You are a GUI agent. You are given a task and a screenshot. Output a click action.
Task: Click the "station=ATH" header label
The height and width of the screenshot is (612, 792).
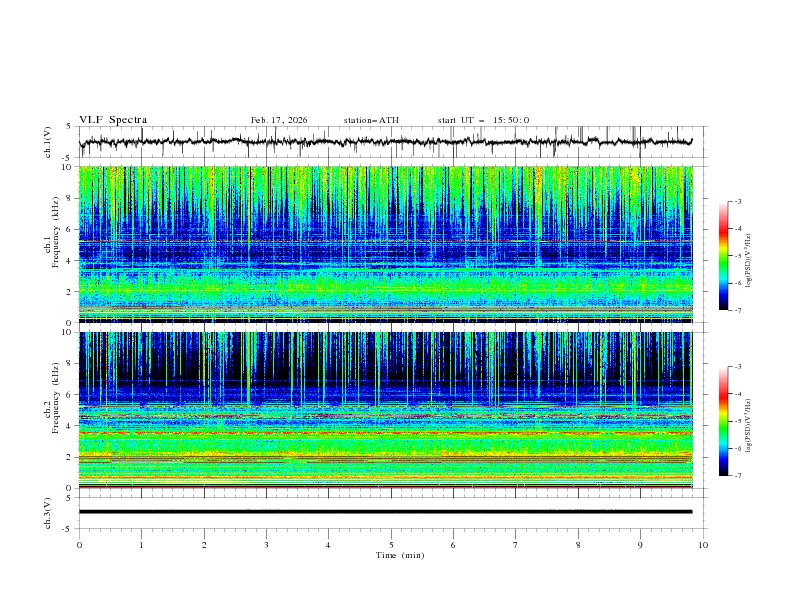[x=371, y=120]
